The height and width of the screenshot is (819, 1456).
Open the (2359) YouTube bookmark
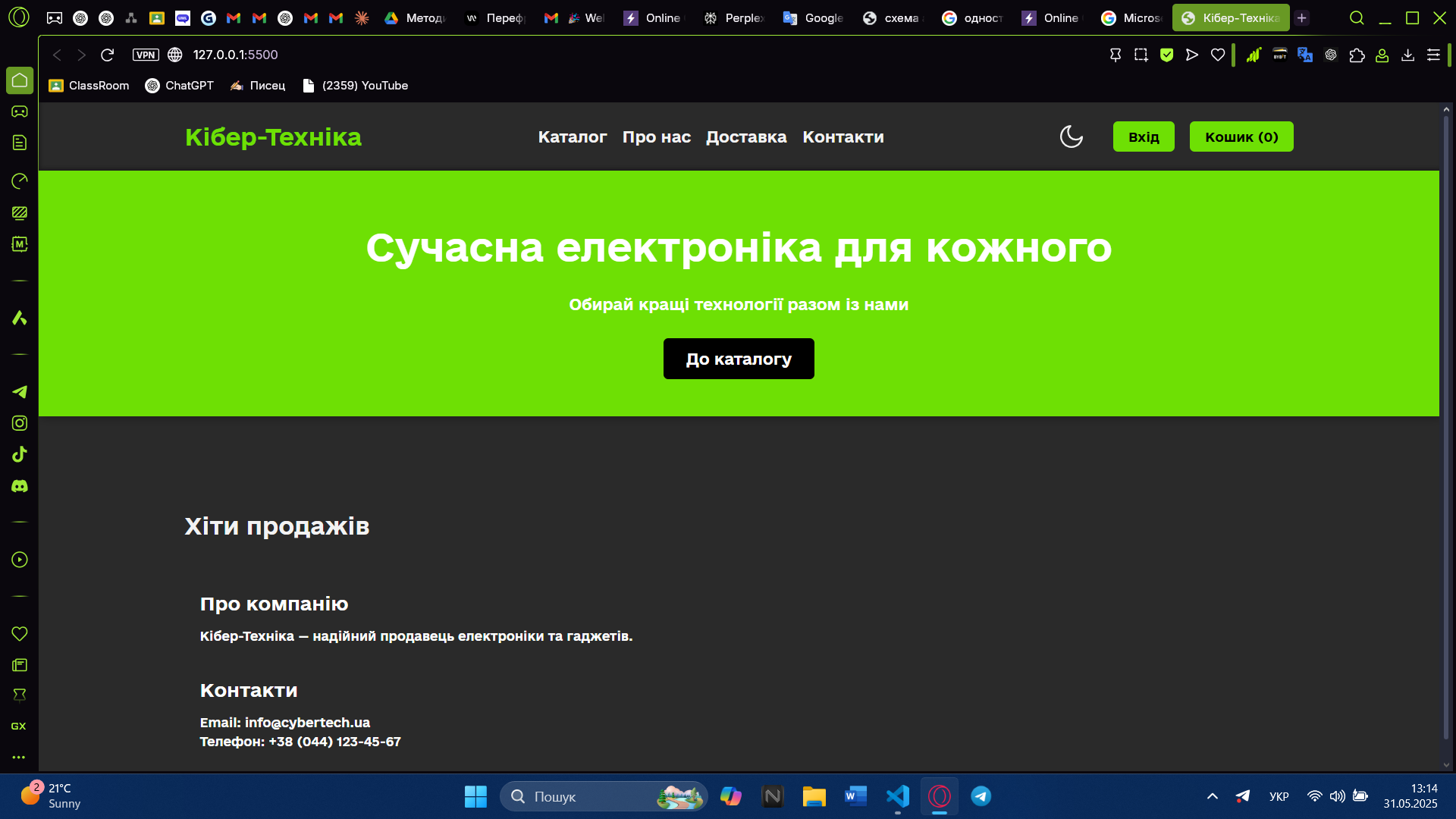click(x=355, y=86)
